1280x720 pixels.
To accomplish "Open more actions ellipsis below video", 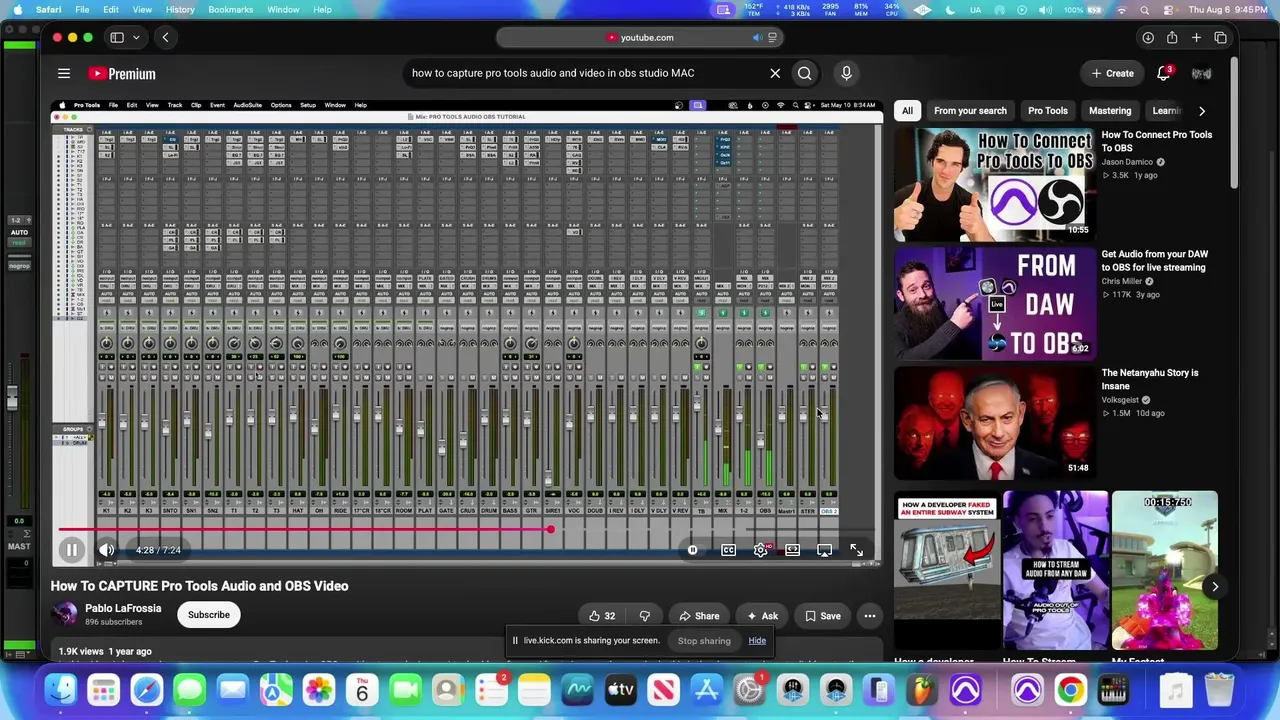I will (x=870, y=616).
